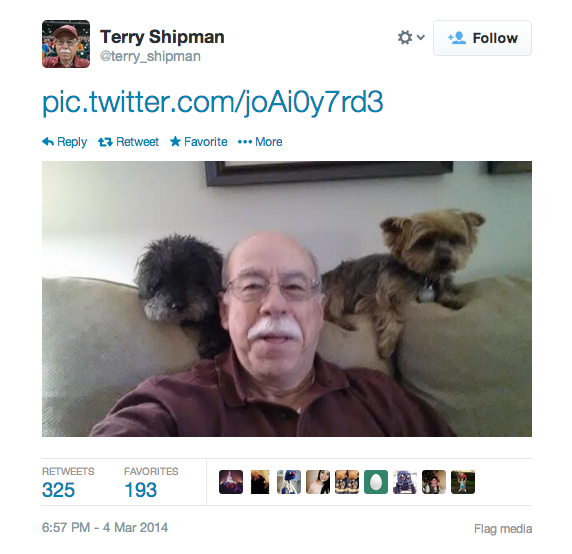Open the gear settings dropdown

(411, 38)
